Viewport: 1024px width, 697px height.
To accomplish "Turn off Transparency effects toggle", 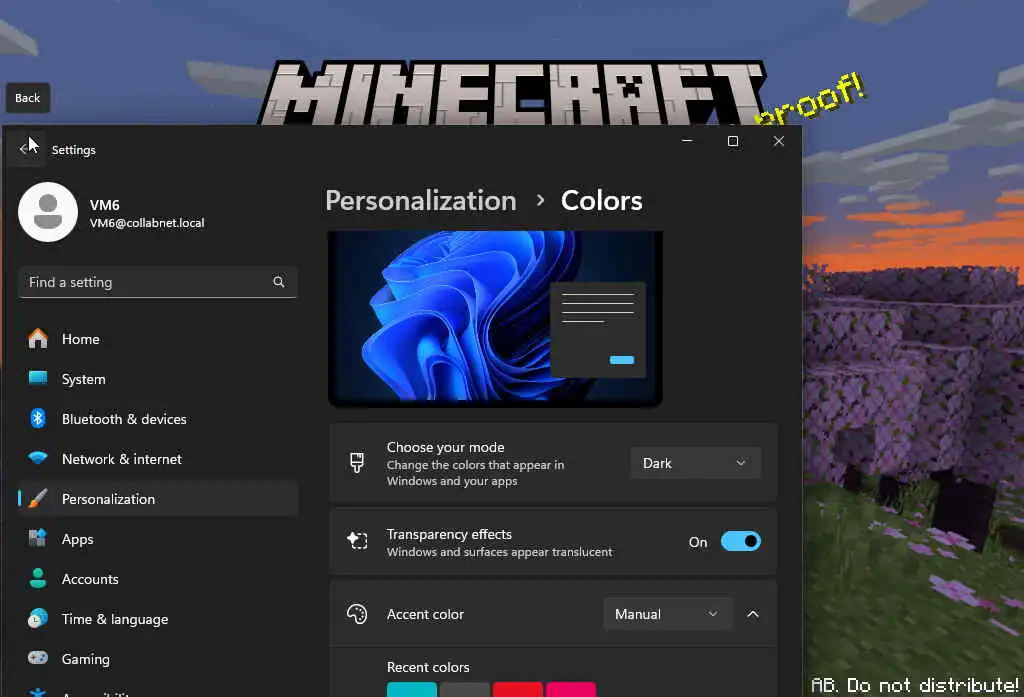I will point(741,542).
